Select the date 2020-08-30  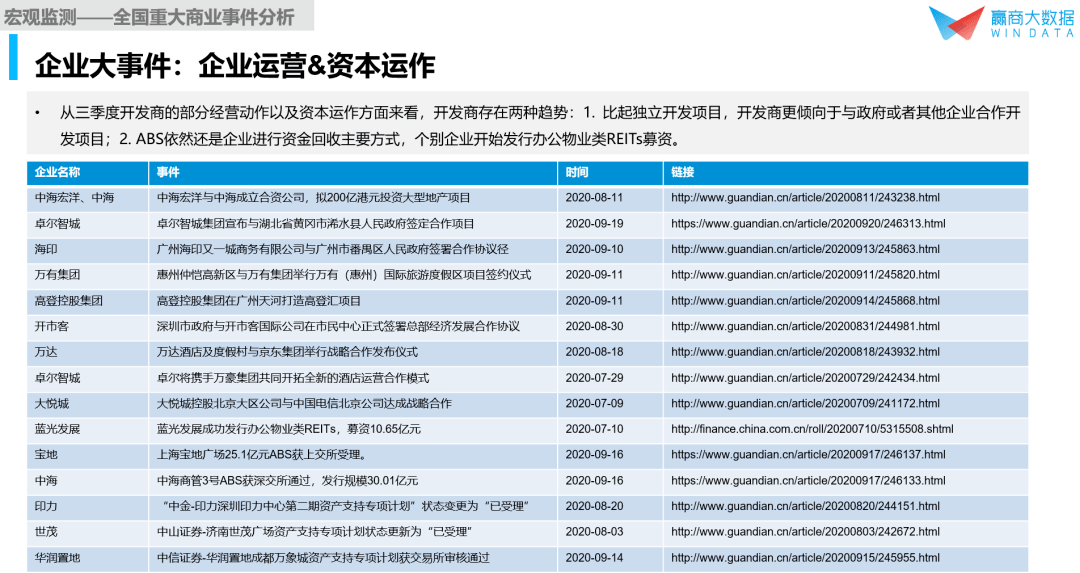(x=594, y=326)
